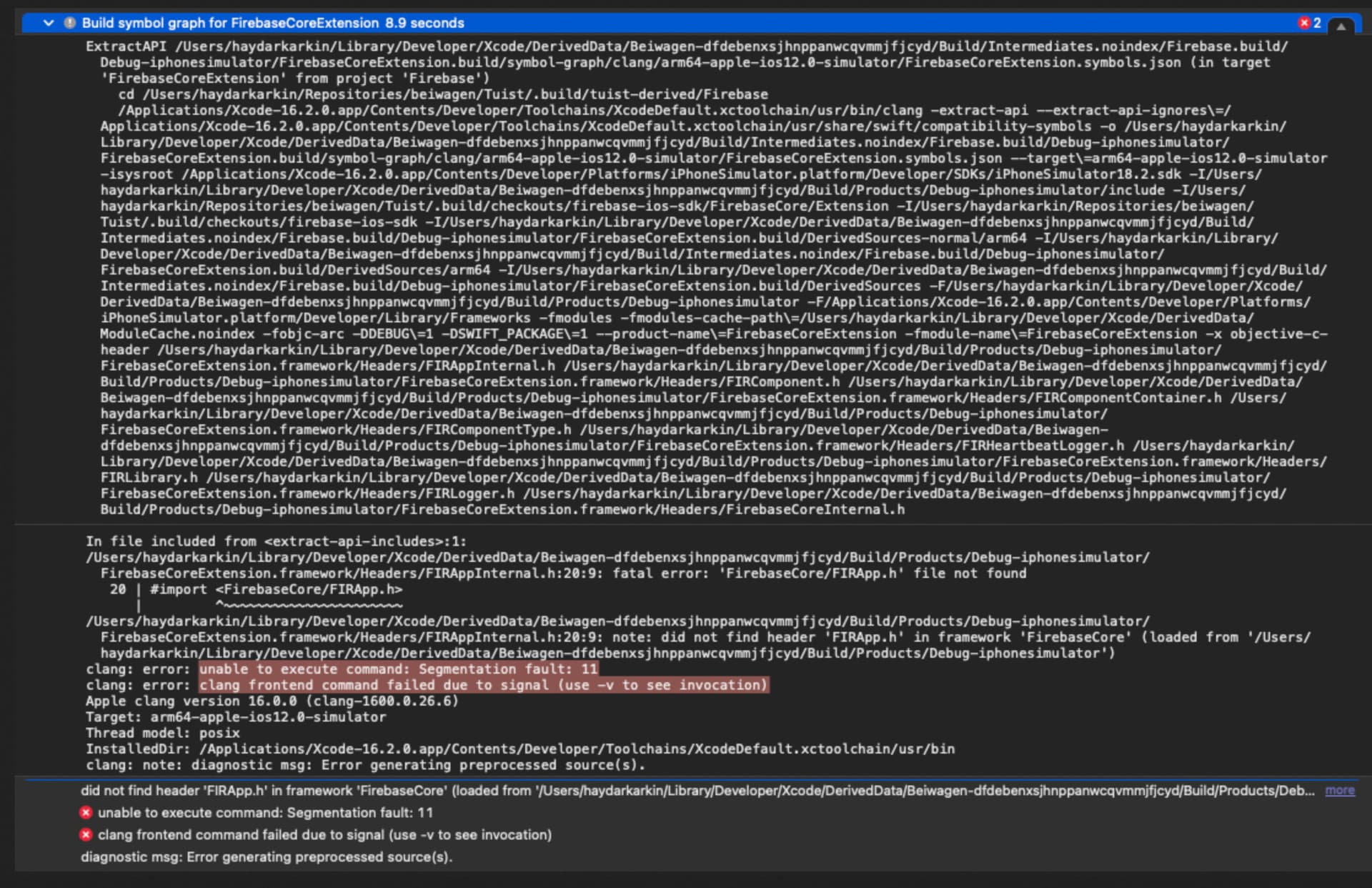Click the 'cd /Users/haydarkarkin/Repositories/beiwagen' log line

click(443, 94)
